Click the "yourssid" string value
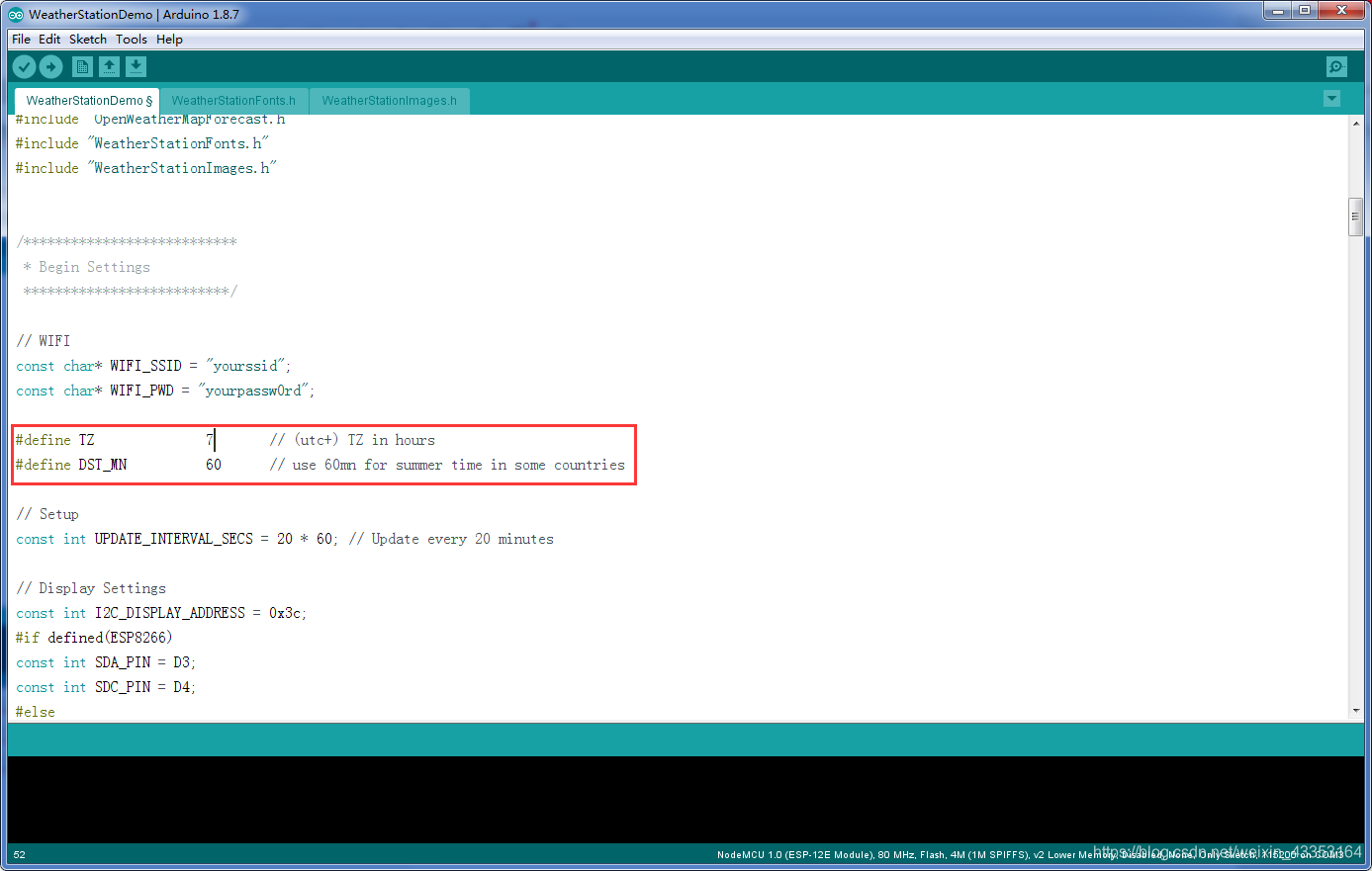The height and width of the screenshot is (871, 1372). click(245, 366)
